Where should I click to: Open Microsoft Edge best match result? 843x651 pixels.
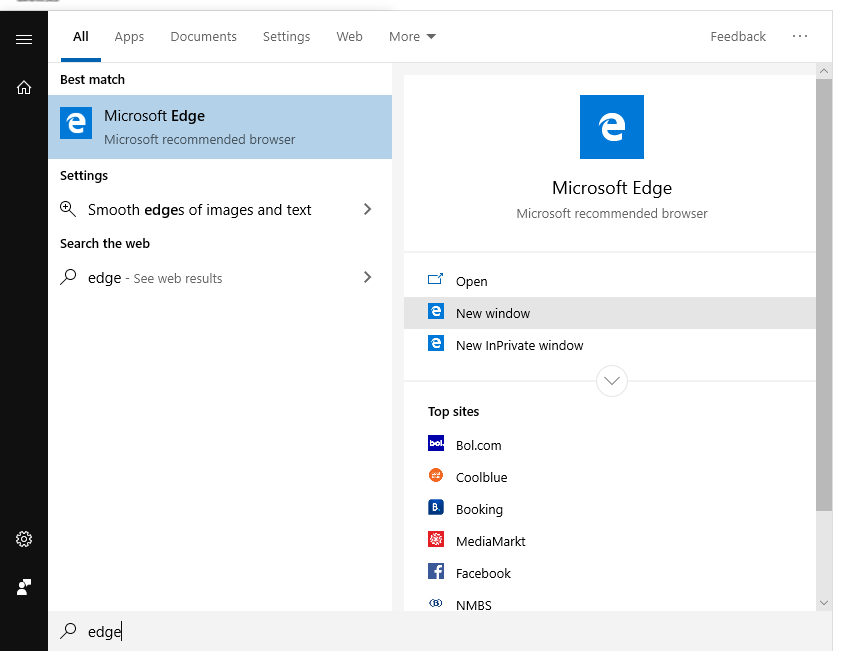coord(220,127)
